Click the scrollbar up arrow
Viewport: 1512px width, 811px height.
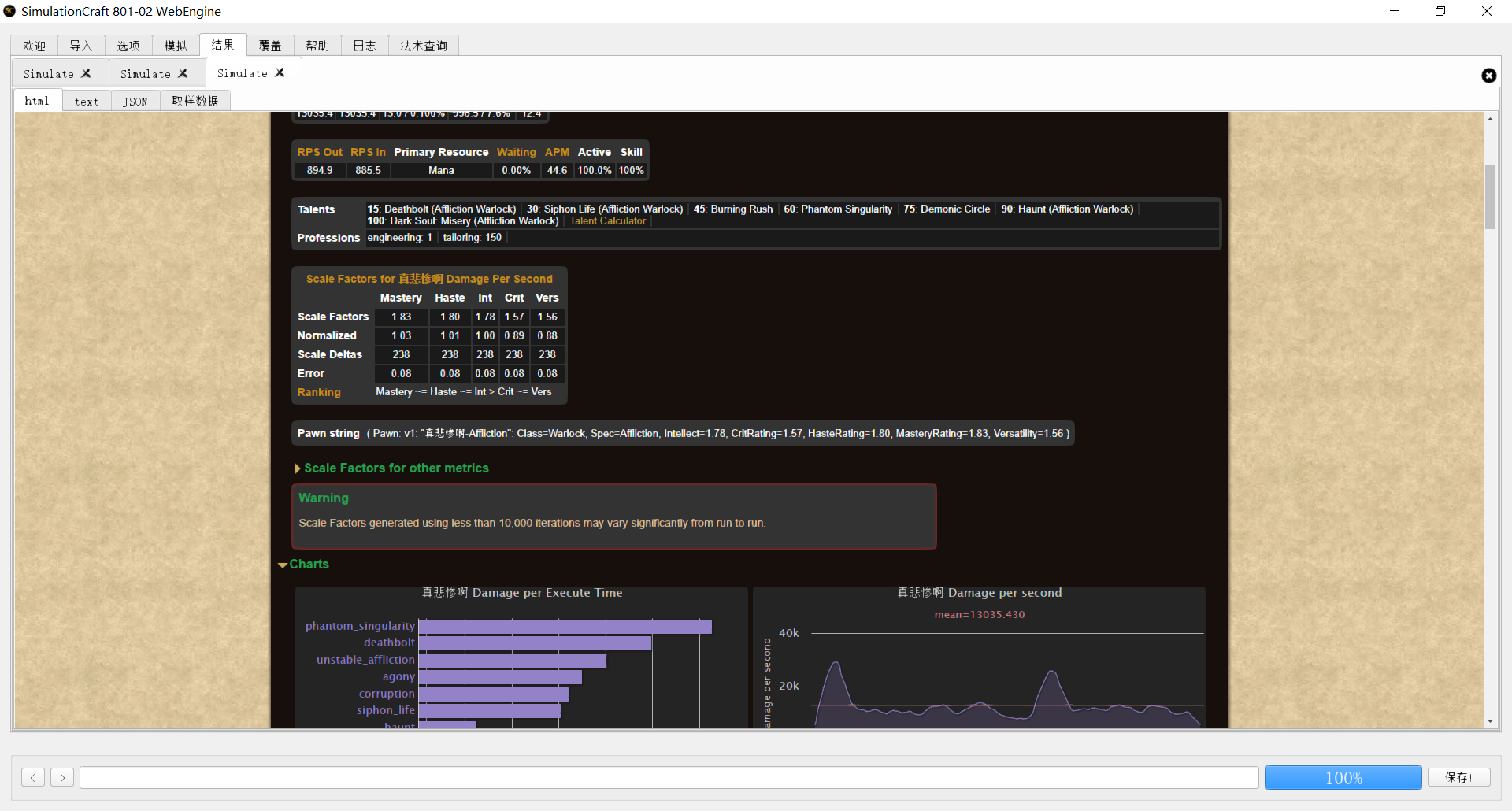click(1490, 119)
